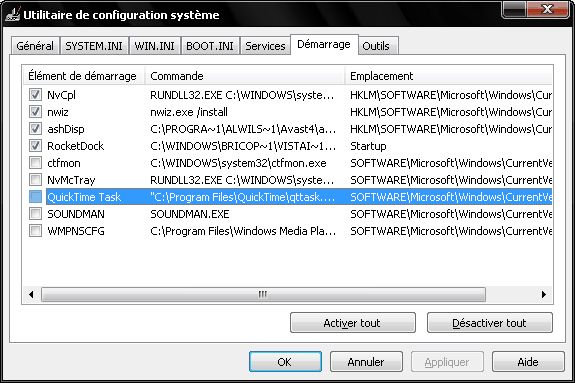
Task: Click the Activer tout button
Action: point(352,323)
